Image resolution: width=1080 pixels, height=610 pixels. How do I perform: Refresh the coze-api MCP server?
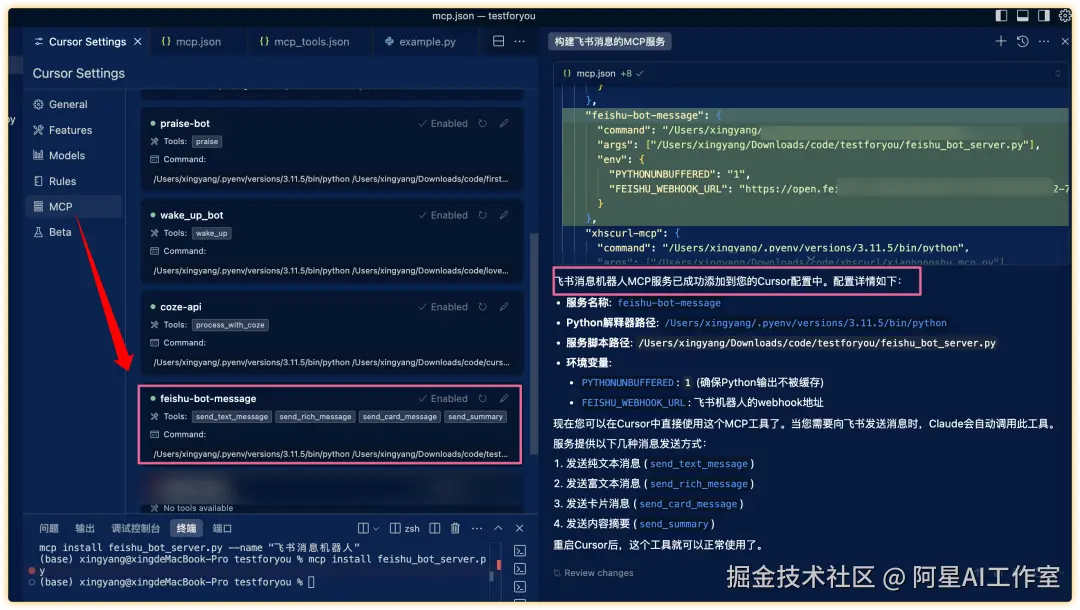pos(483,306)
